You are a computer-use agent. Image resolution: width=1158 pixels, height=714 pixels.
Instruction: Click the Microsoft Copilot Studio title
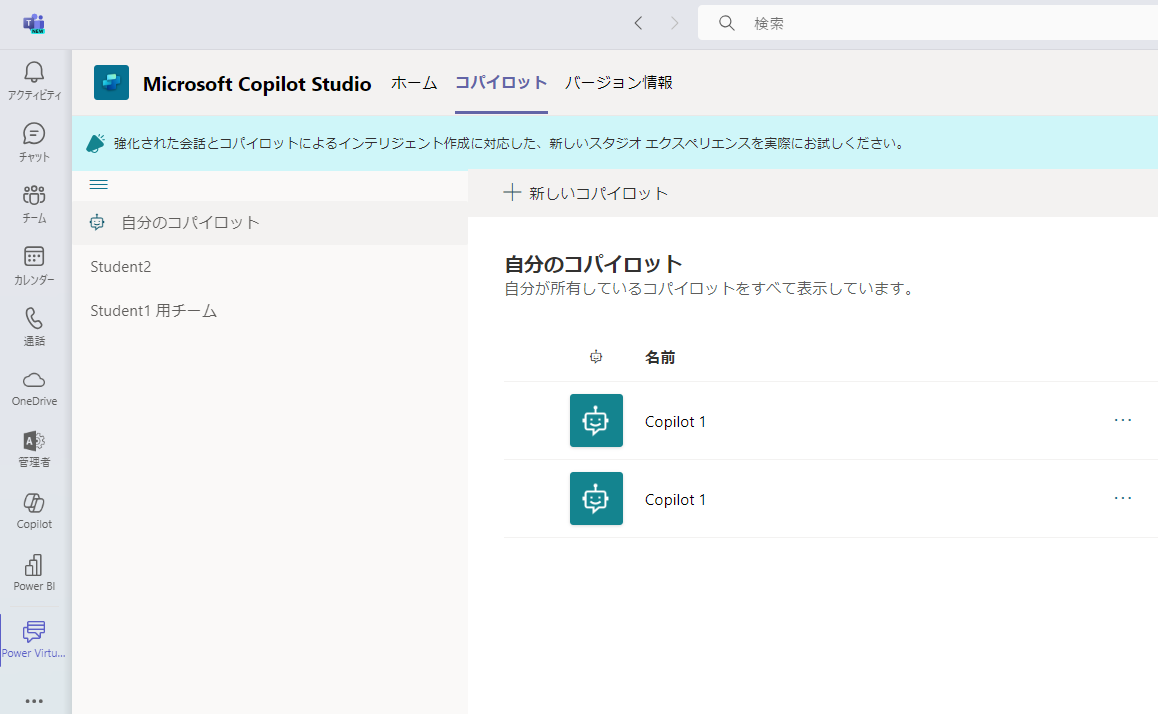pos(257,83)
